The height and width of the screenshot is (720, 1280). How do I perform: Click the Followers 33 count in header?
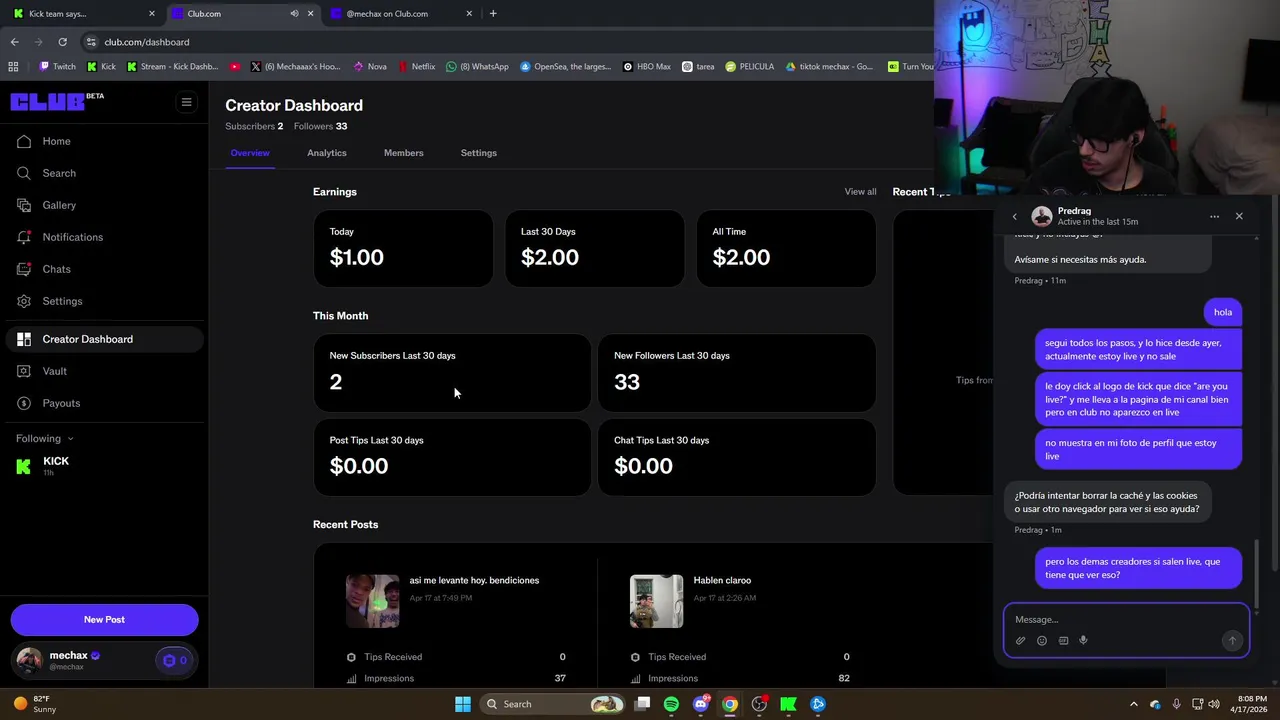coord(320,126)
